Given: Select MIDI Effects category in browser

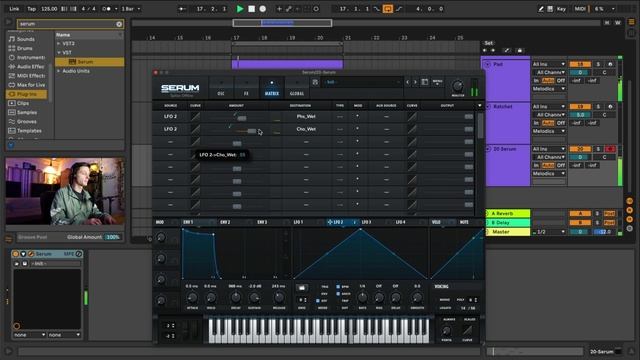Looking at the screenshot, I should pyautogui.click(x=27, y=76).
